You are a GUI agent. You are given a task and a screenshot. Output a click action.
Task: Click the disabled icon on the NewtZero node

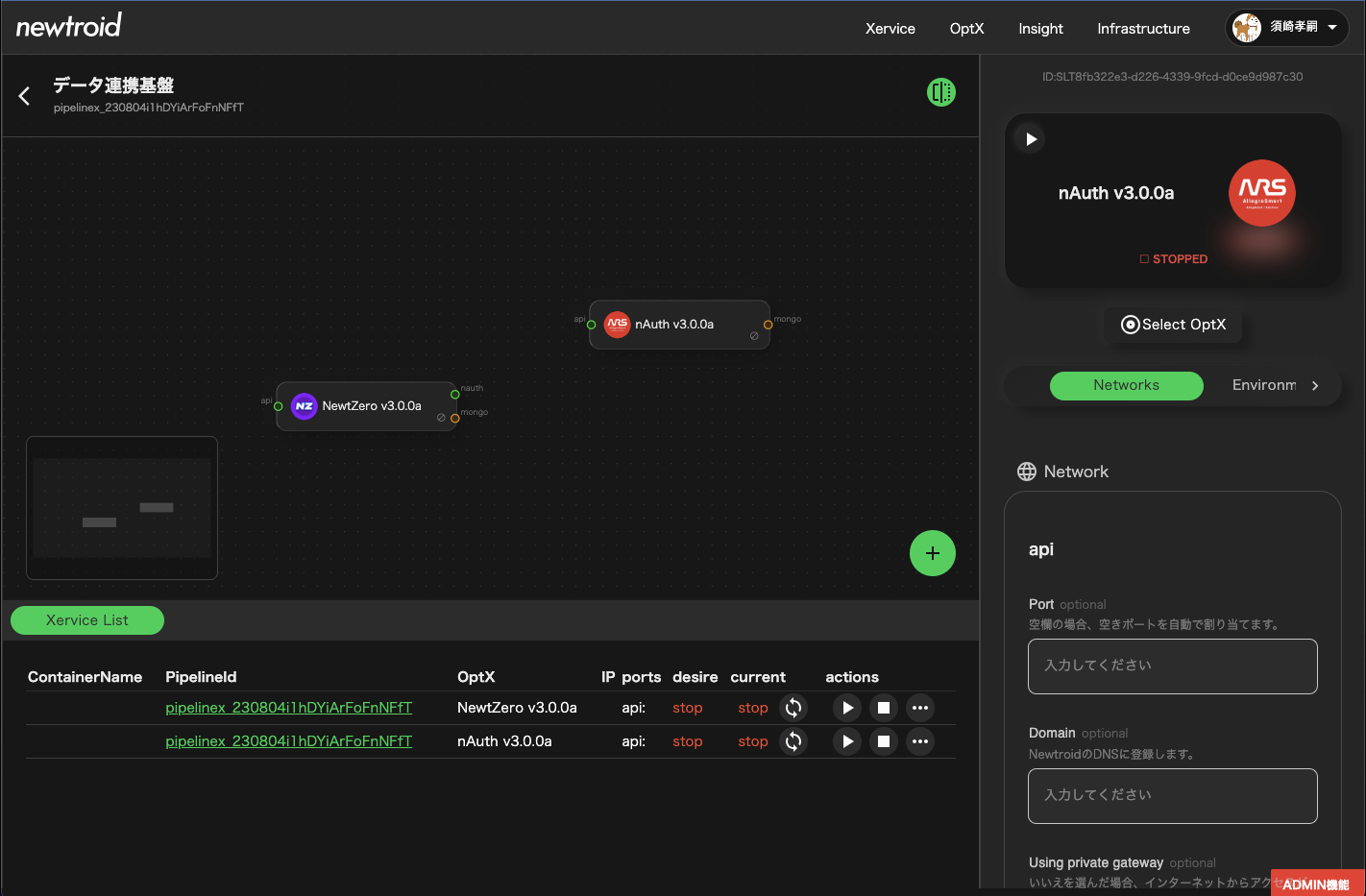[441, 418]
